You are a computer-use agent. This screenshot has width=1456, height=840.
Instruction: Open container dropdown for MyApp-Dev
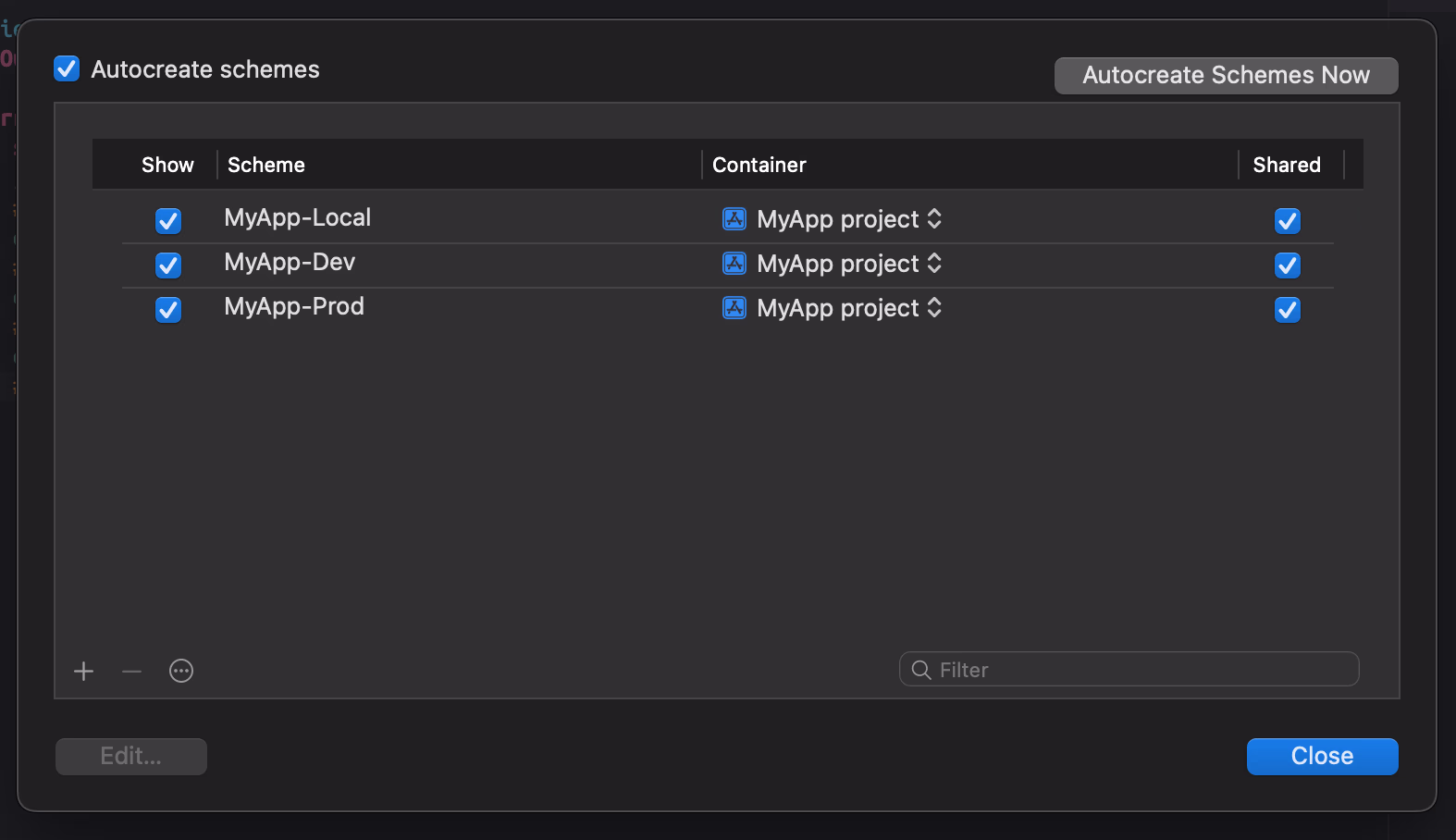point(934,264)
